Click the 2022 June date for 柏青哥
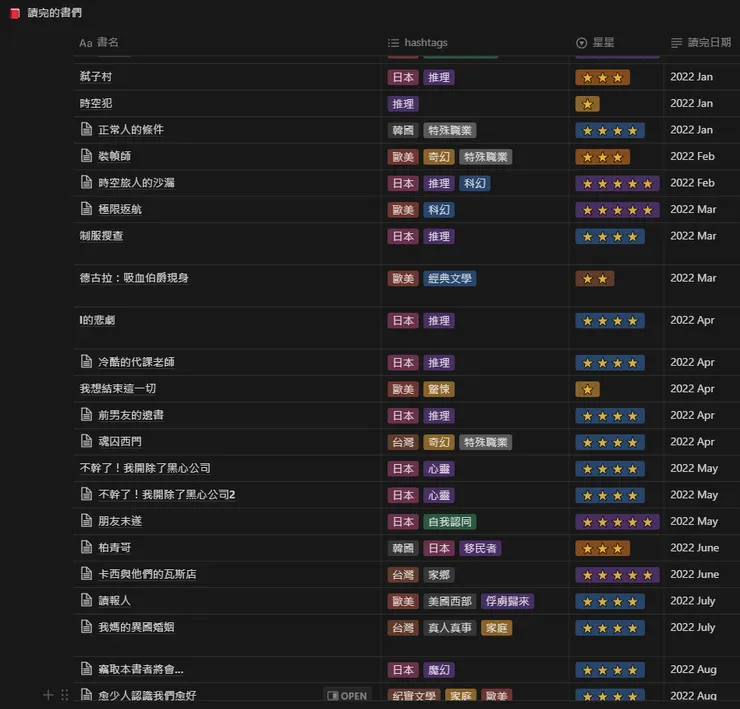This screenshot has height=709, width=740. point(695,548)
